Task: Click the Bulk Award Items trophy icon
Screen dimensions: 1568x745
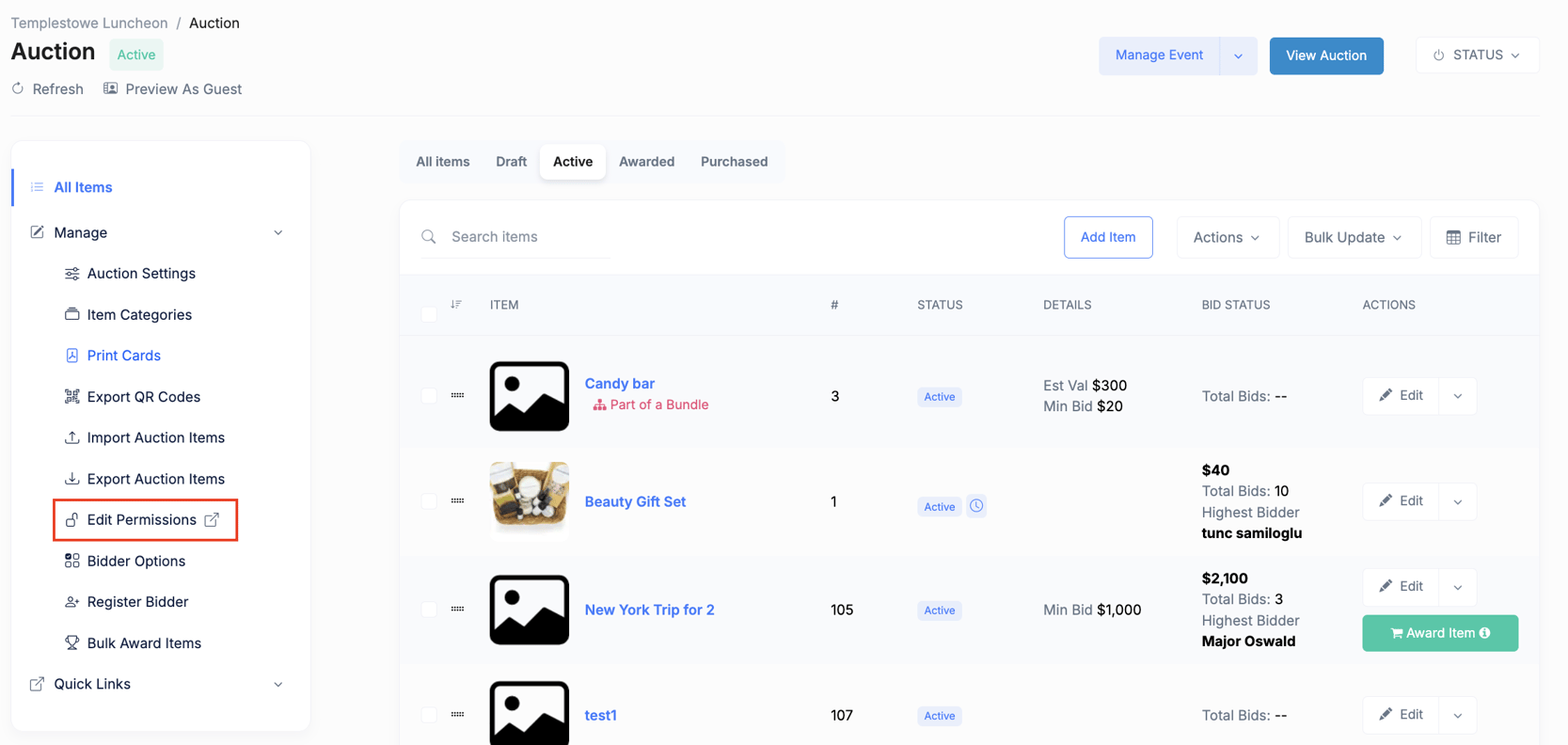Action: [71, 642]
